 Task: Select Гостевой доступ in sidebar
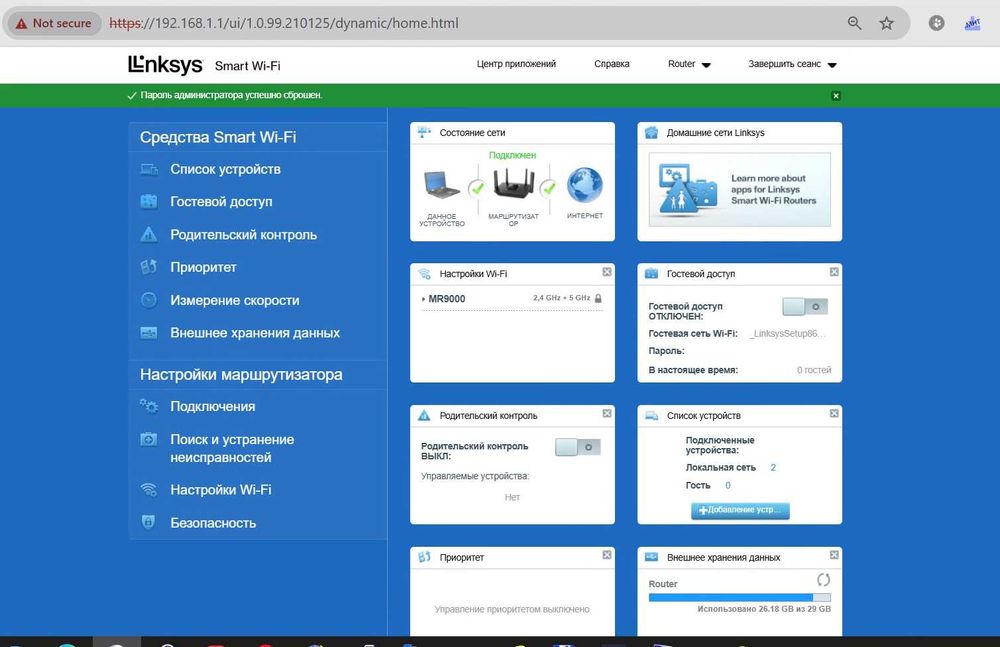[x=221, y=202]
